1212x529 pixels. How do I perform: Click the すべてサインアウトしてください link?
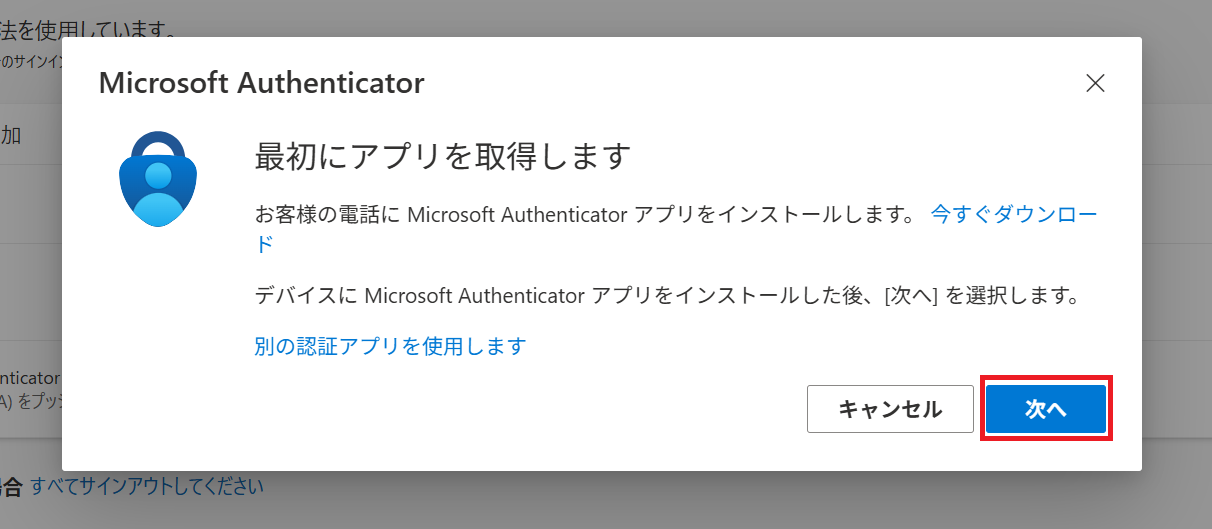pos(147,487)
